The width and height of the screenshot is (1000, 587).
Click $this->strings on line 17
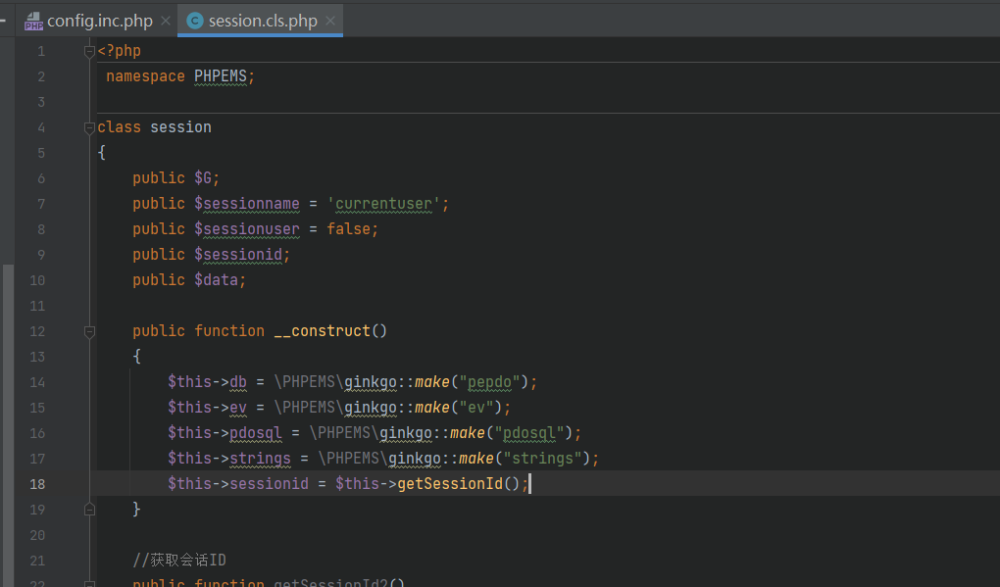[x=229, y=458]
